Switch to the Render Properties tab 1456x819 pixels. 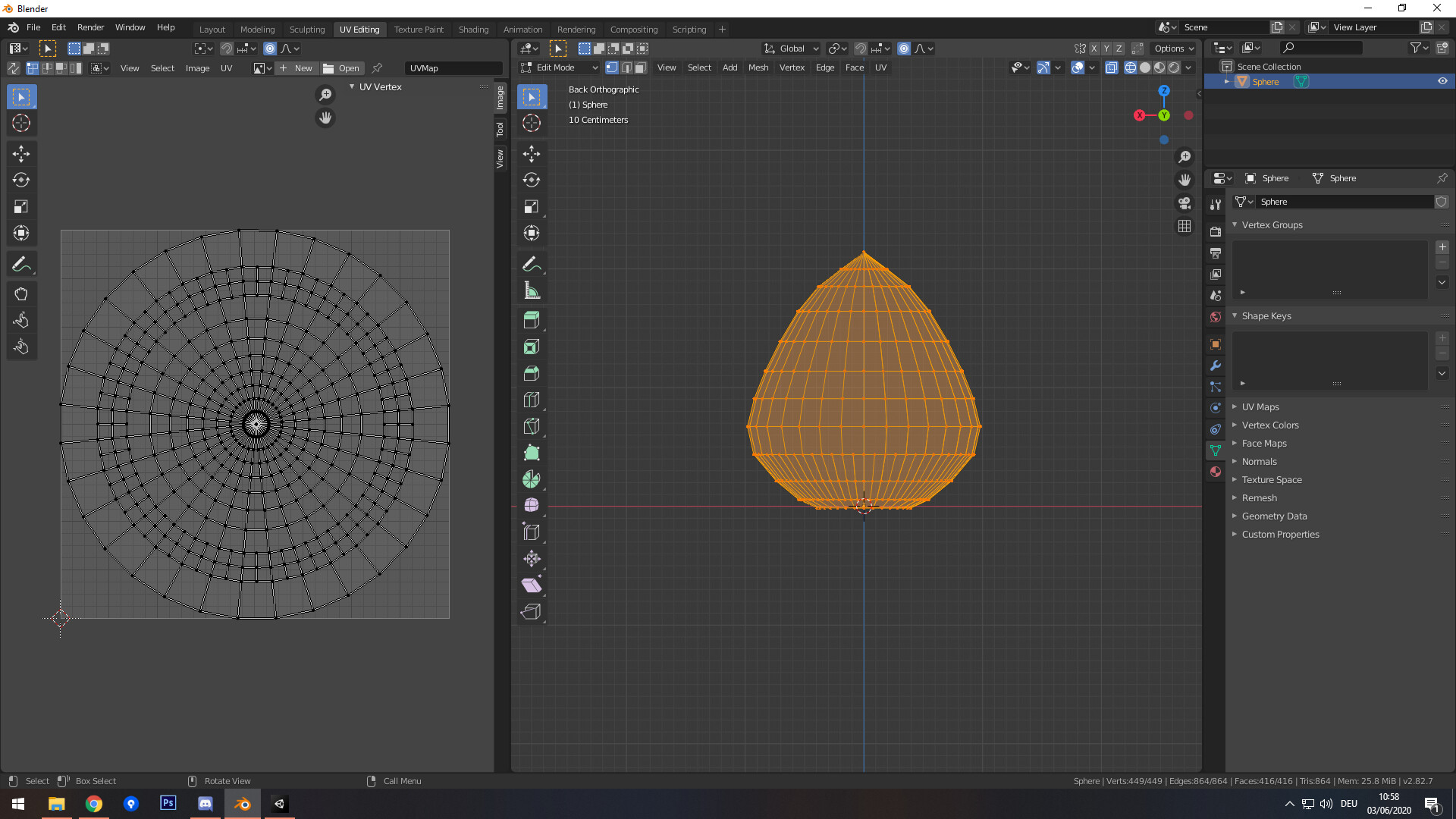pos(1215,231)
